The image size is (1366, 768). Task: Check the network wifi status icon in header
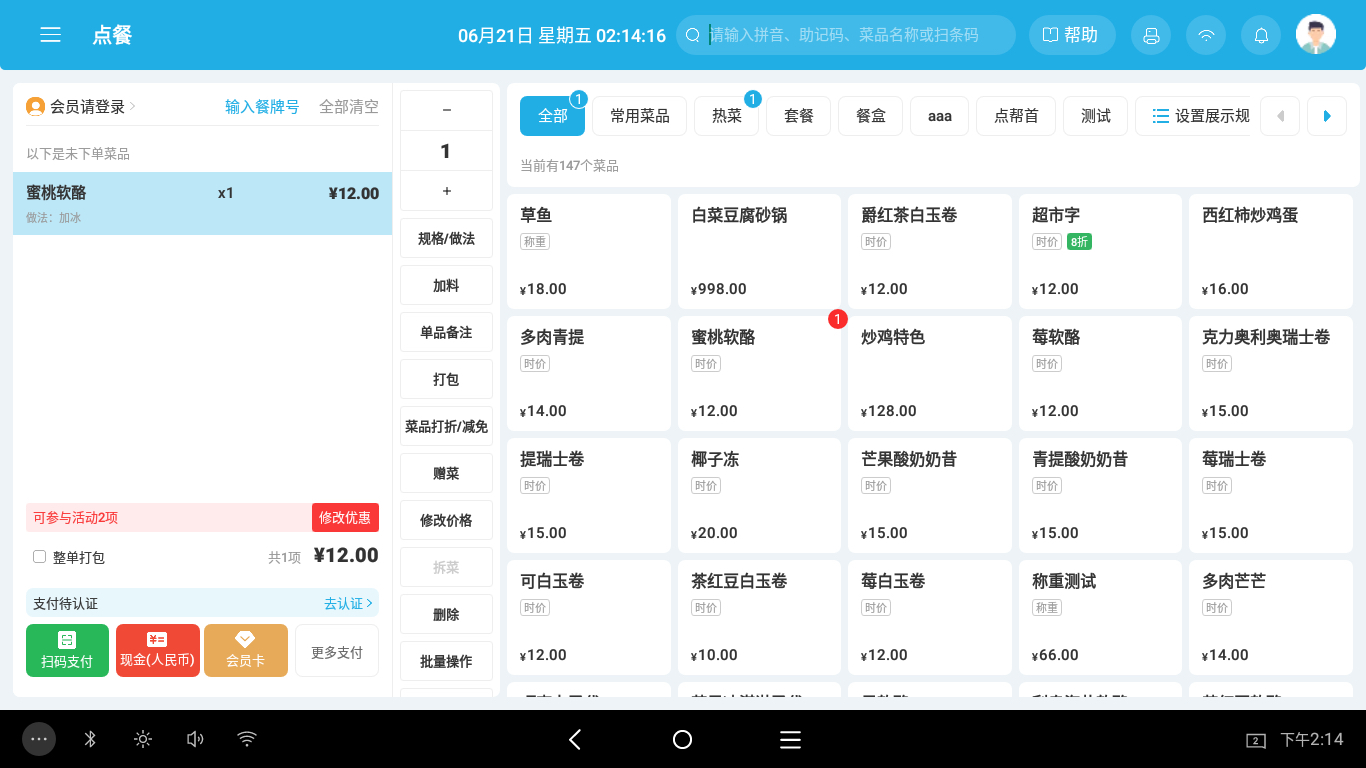[1206, 35]
